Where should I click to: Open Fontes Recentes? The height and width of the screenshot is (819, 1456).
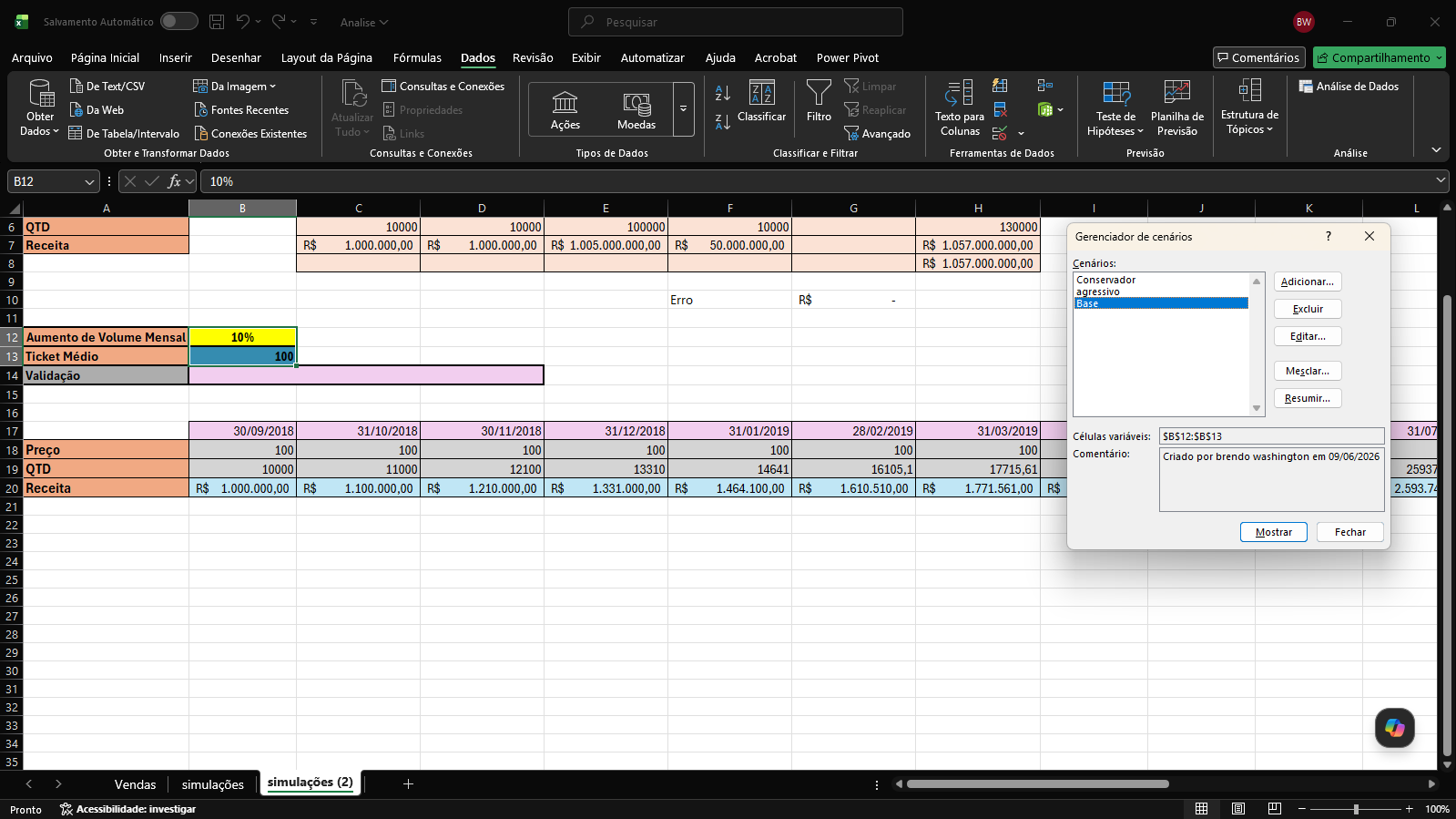[x=241, y=109]
